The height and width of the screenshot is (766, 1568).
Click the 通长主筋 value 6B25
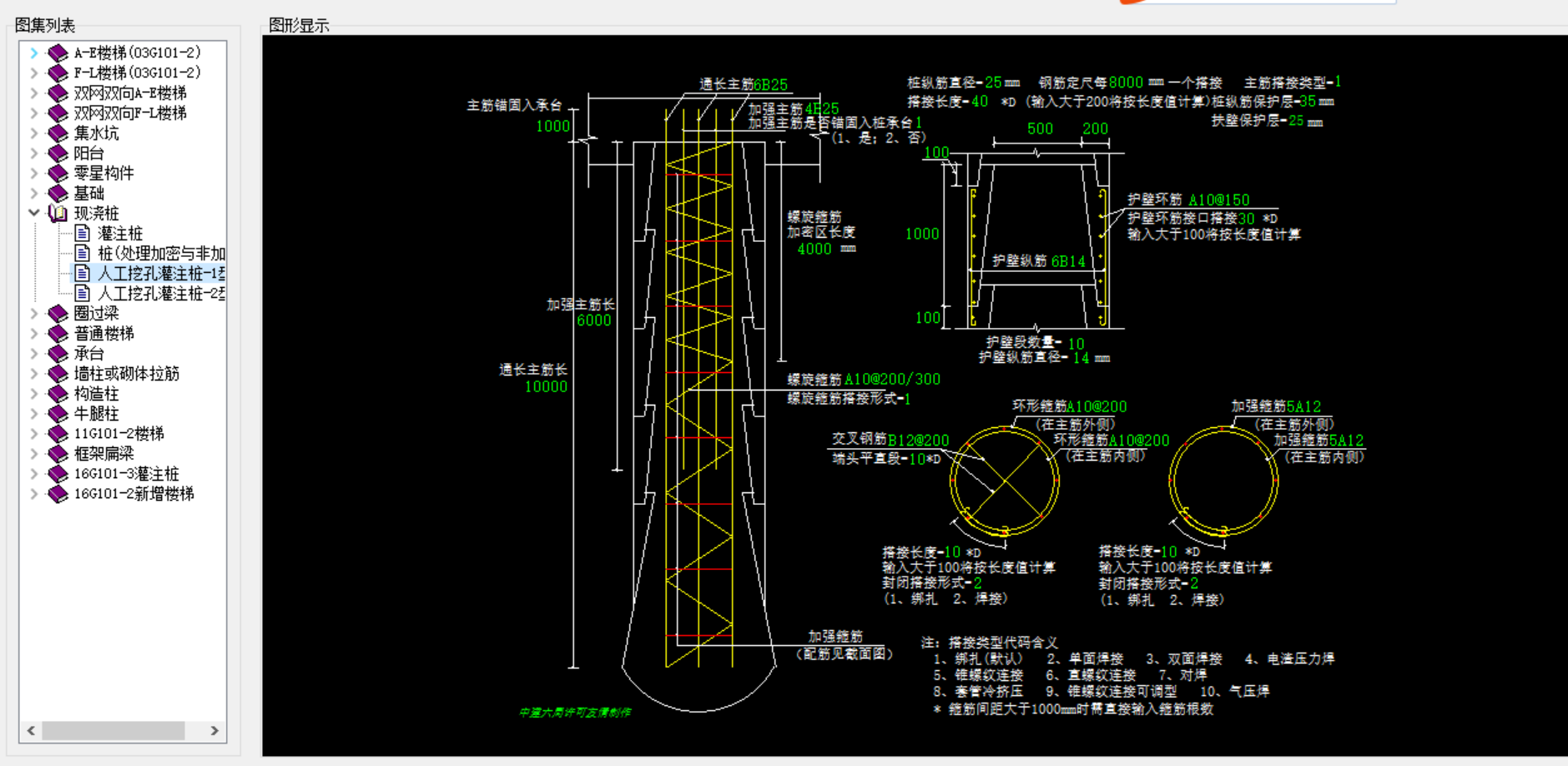coord(770,84)
